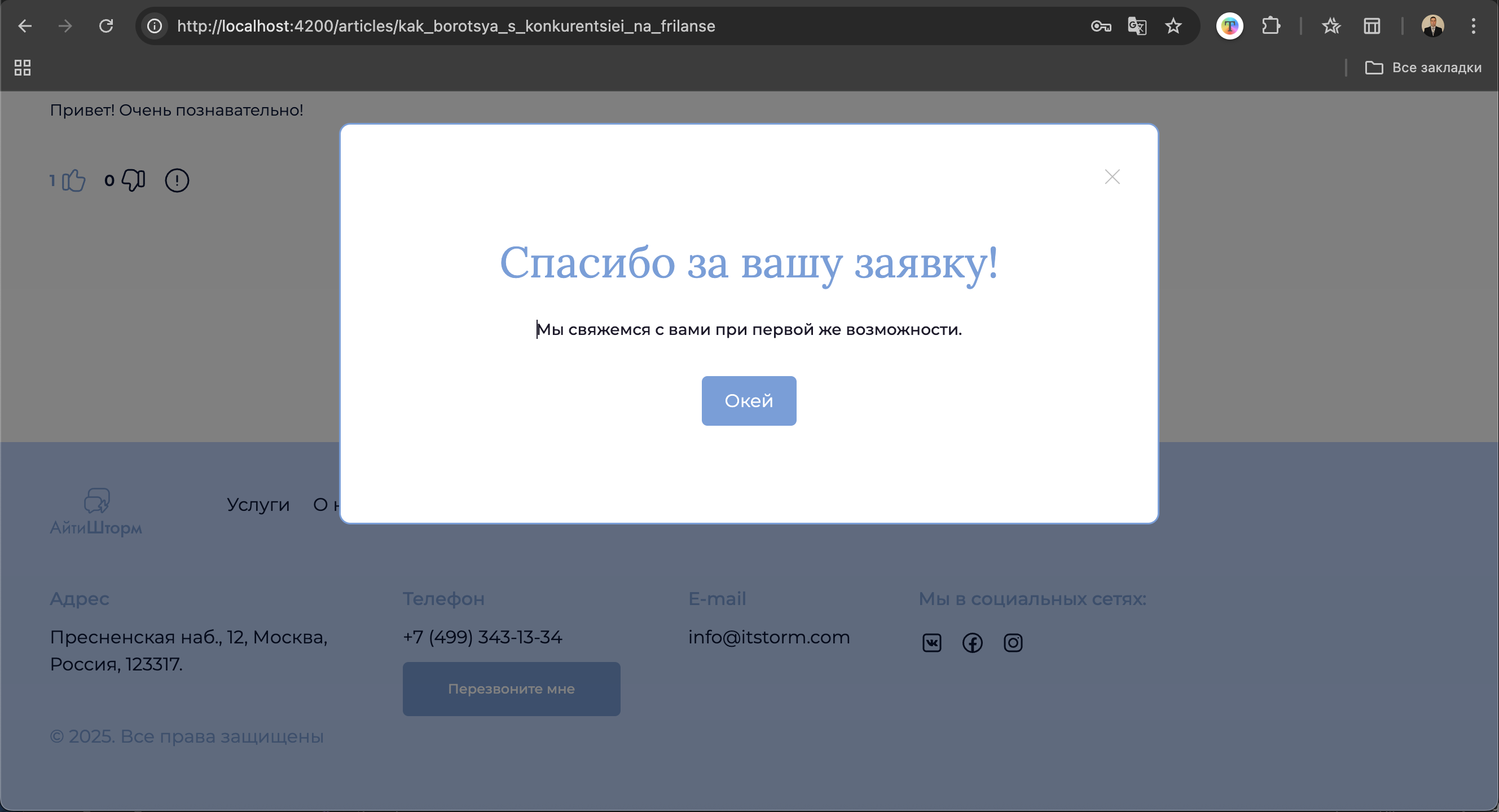Open the Chrome three-dot menu

pyautogui.click(x=1474, y=26)
